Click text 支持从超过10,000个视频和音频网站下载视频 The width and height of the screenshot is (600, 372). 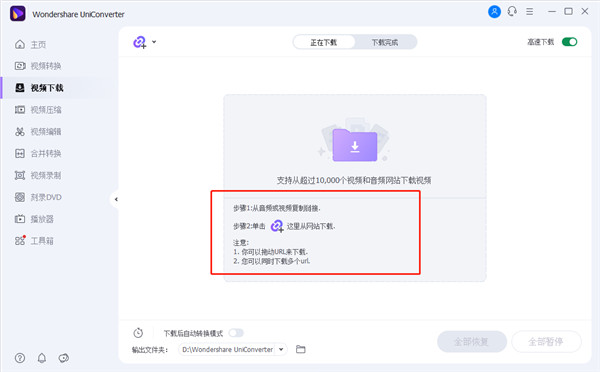coord(354,180)
